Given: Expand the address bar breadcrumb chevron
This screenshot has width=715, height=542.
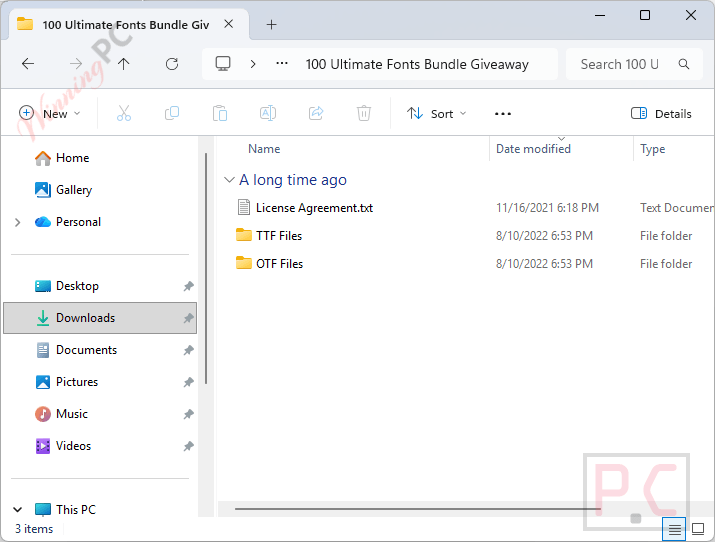Looking at the screenshot, I should [x=253, y=64].
